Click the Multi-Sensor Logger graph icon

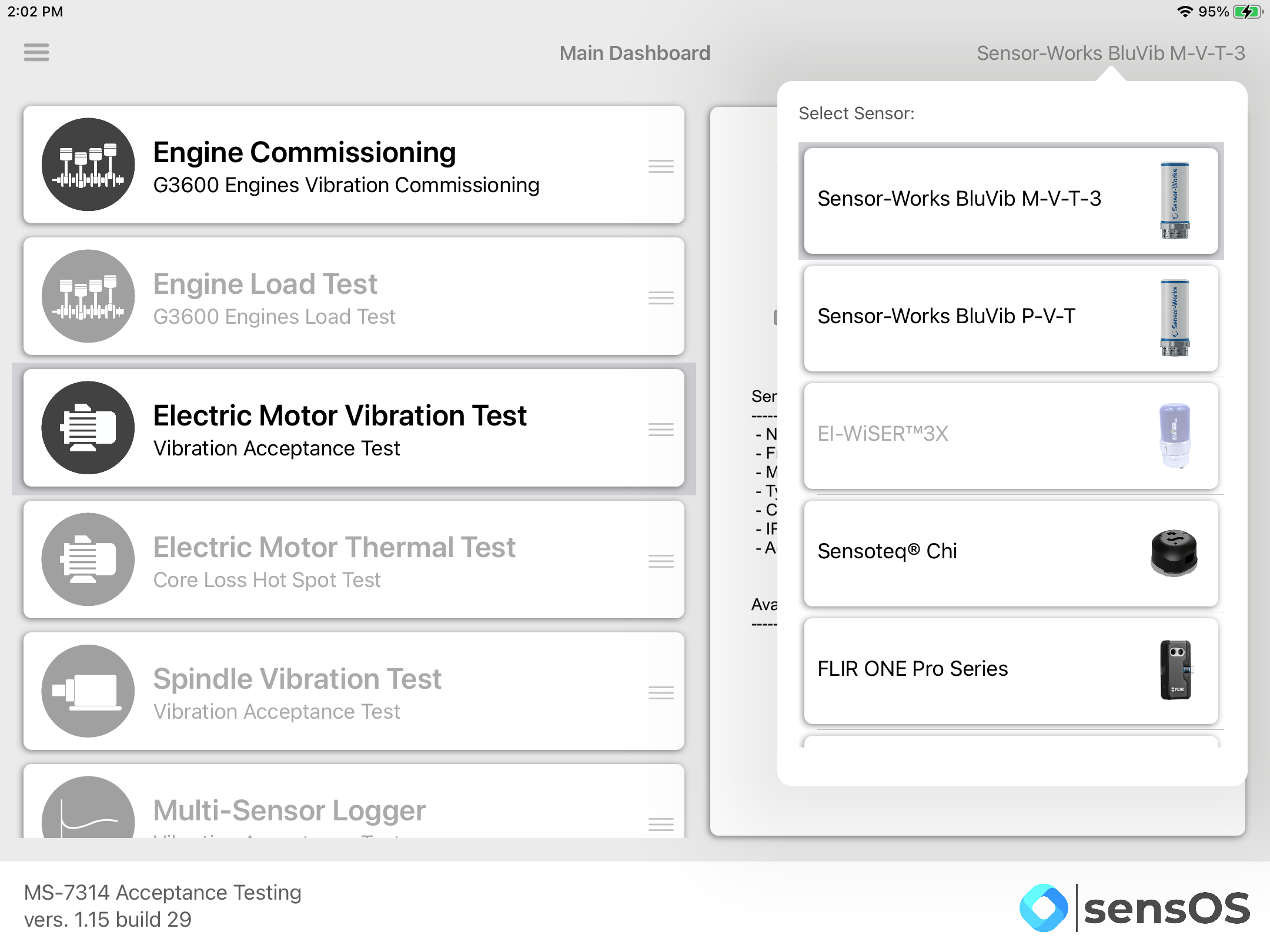pos(88,807)
